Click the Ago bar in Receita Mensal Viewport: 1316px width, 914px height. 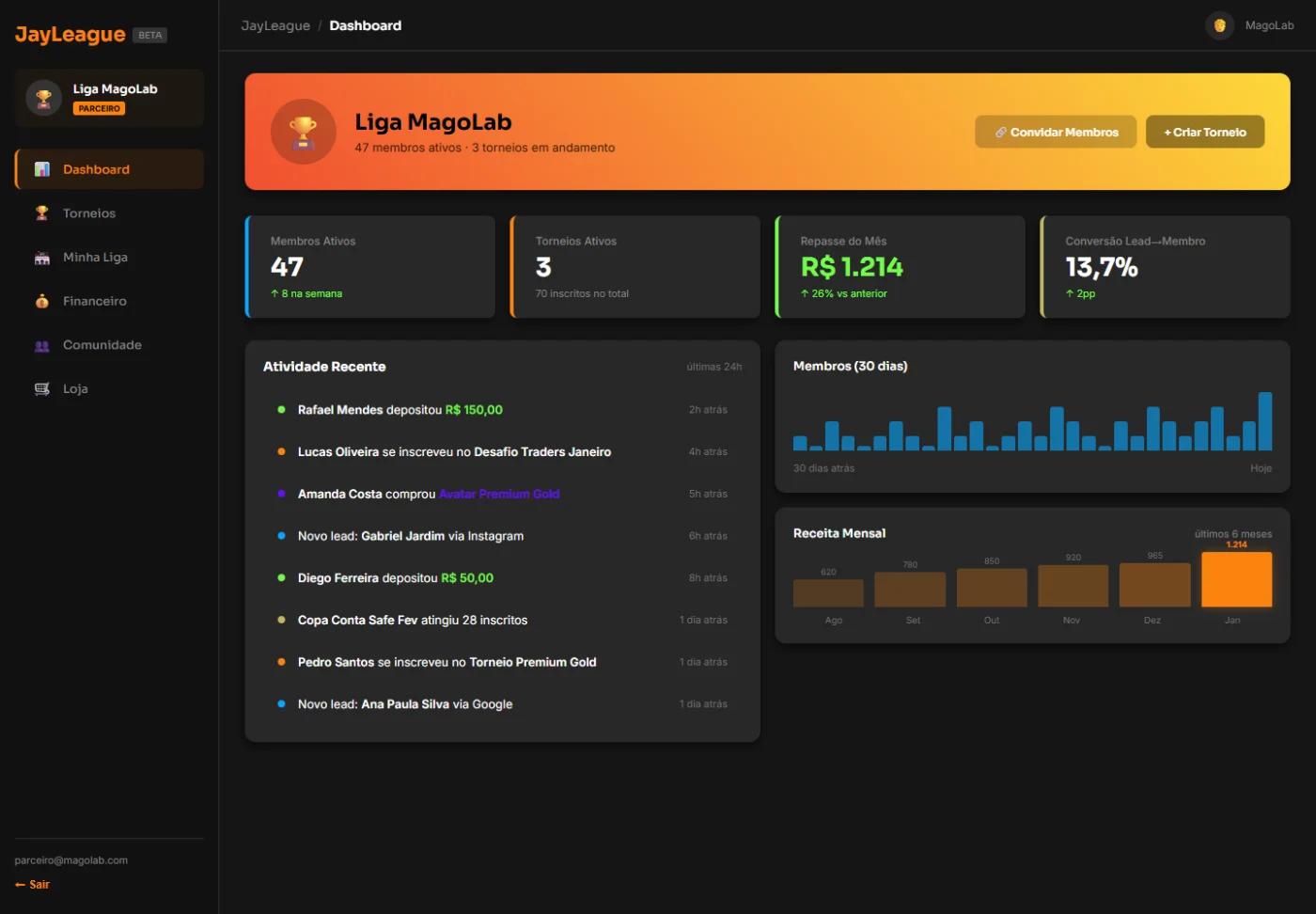click(828, 593)
